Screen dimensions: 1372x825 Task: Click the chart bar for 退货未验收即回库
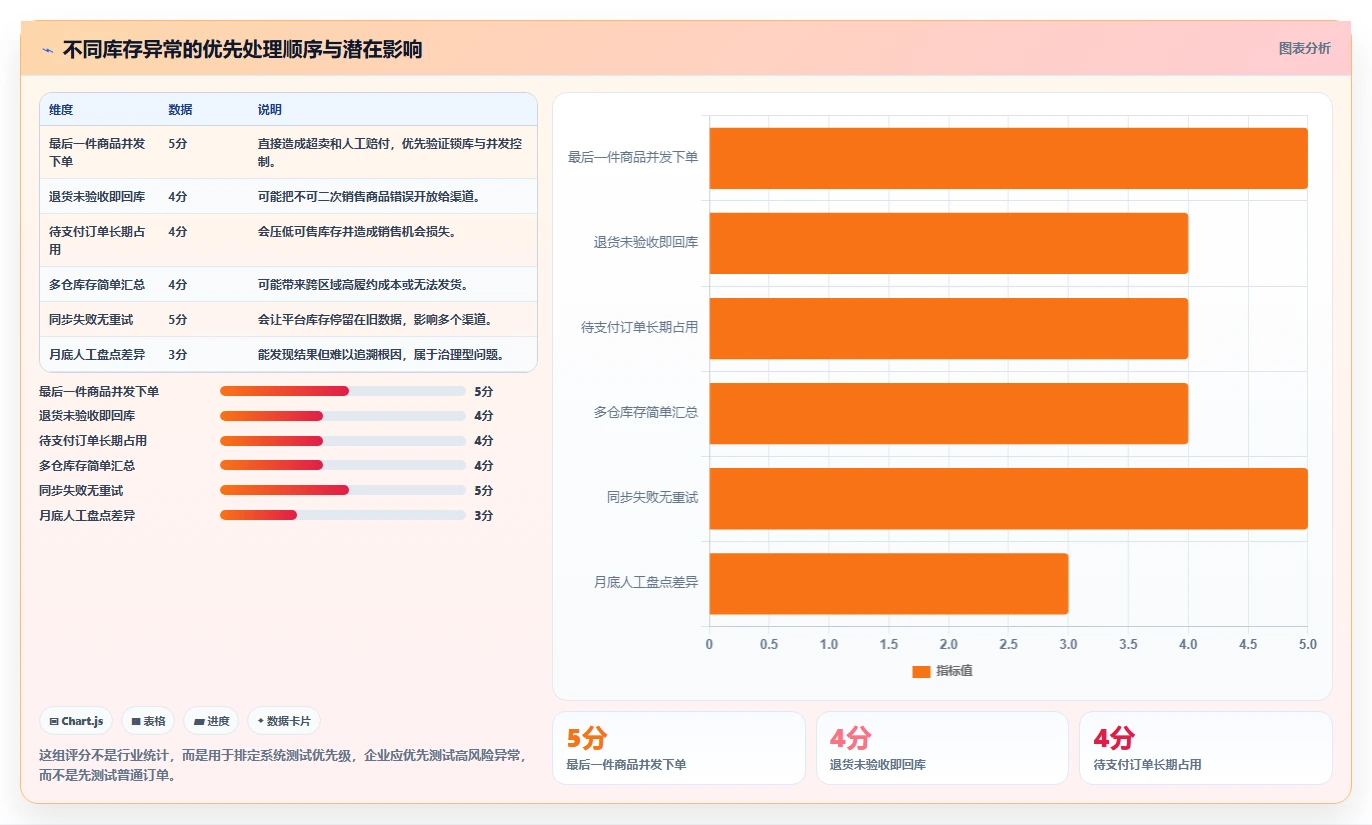click(x=949, y=243)
